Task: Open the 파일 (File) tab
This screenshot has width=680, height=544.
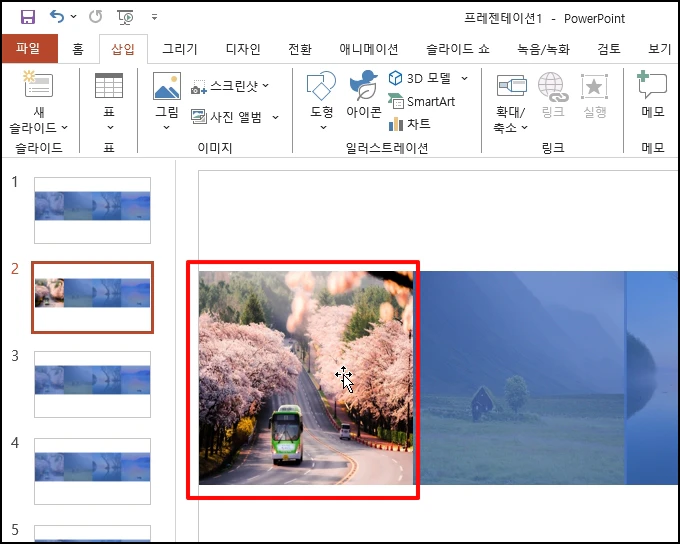Action: pos(28,48)
